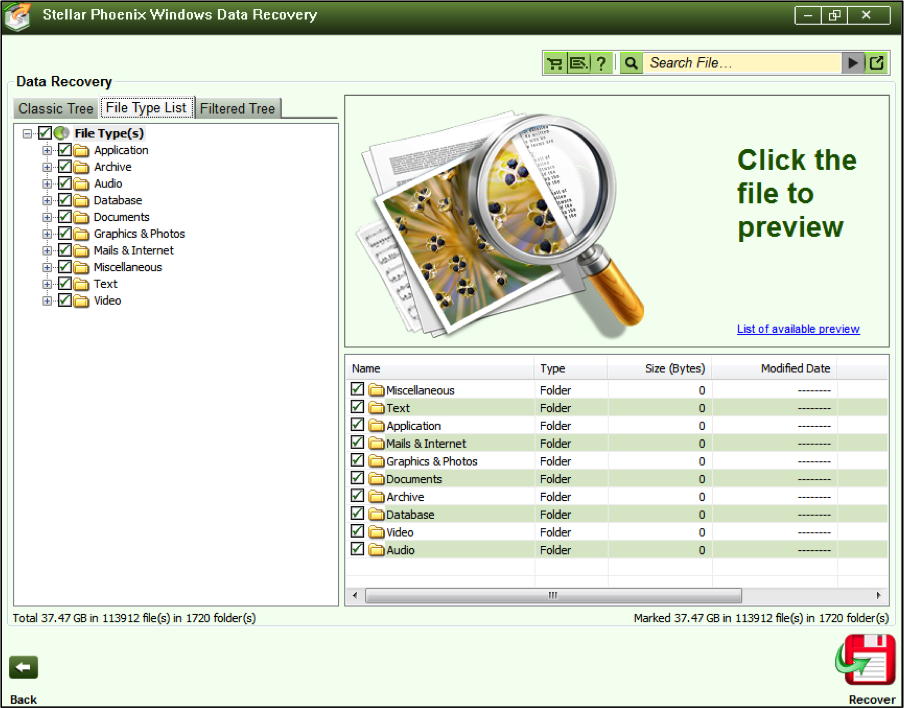Click the Documents folder icon in list

(376, 479)
